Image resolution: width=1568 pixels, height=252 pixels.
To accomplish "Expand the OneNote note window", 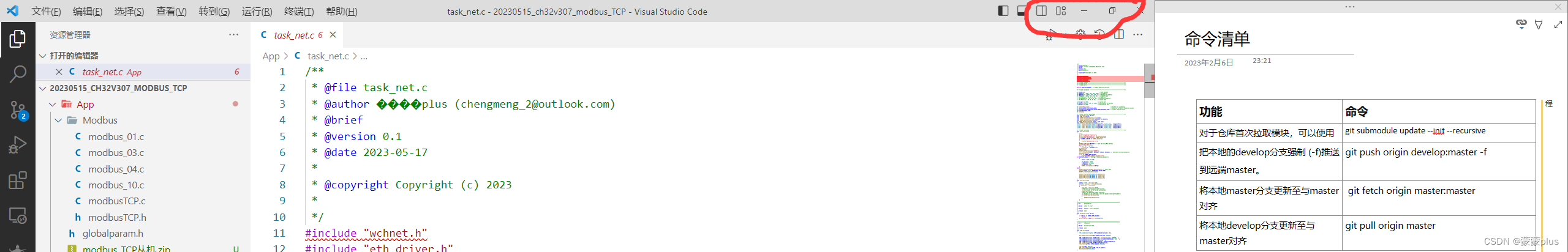I will [x=1558, y=24].
